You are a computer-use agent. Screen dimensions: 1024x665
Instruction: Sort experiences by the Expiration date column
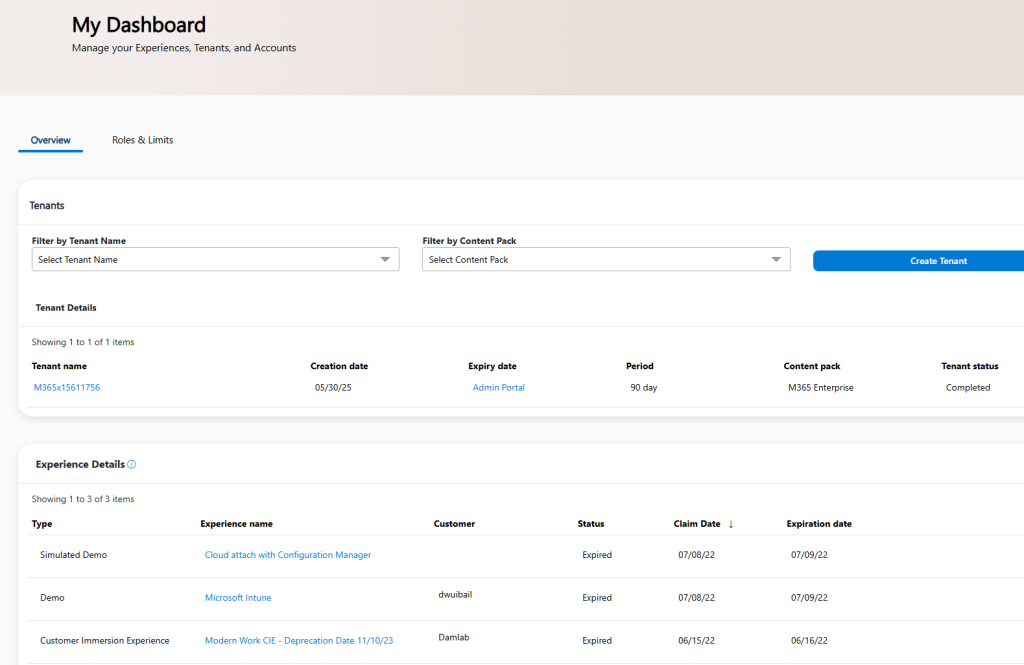click(820, 523)
